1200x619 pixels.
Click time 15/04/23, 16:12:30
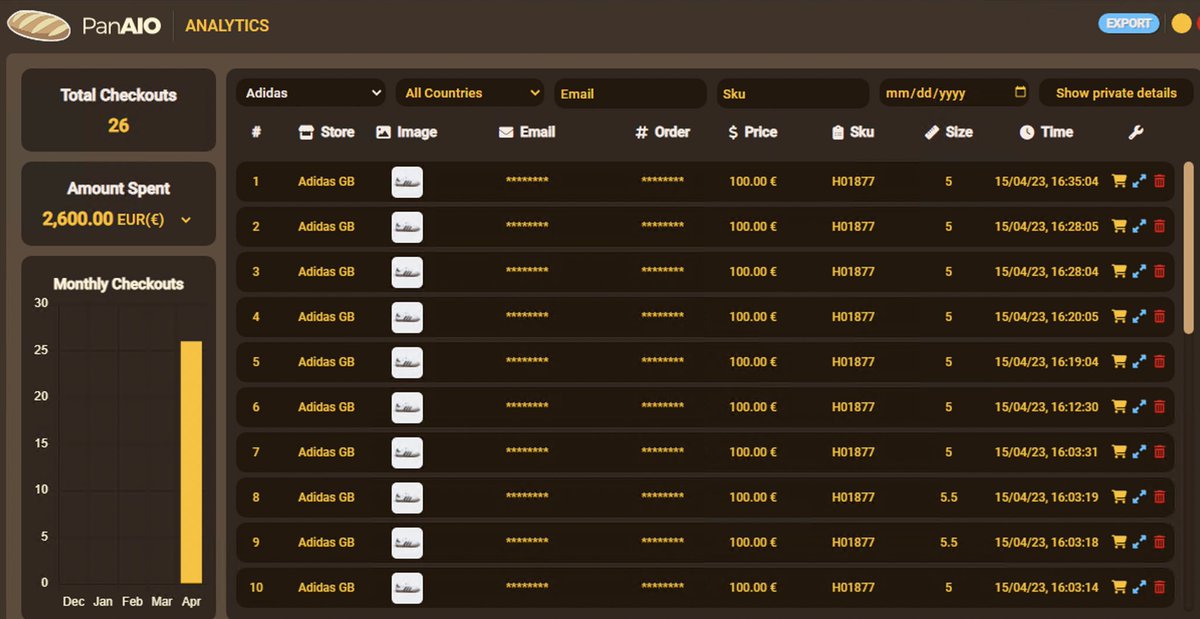click(x=1046, y=407)
